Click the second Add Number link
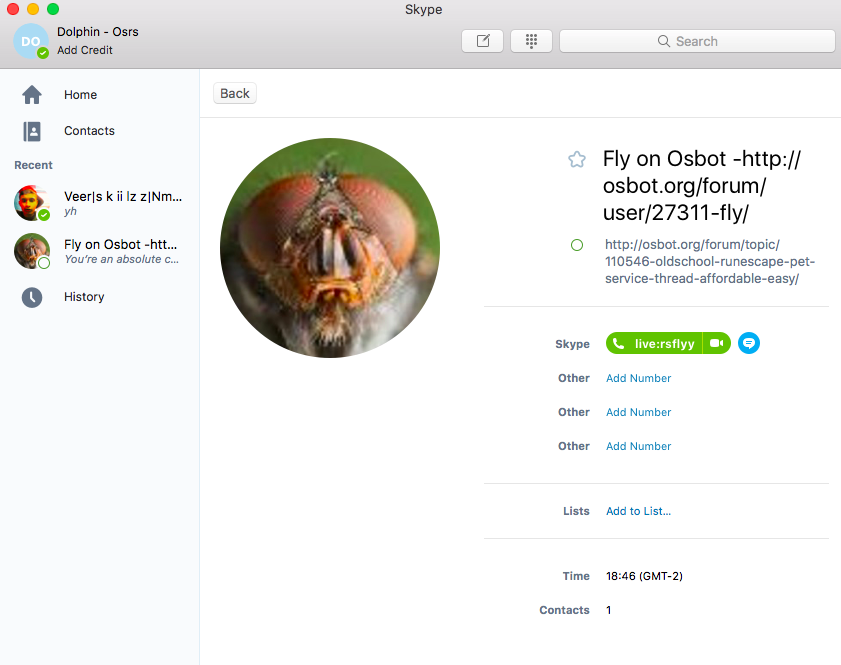 [x=638, y=412]
